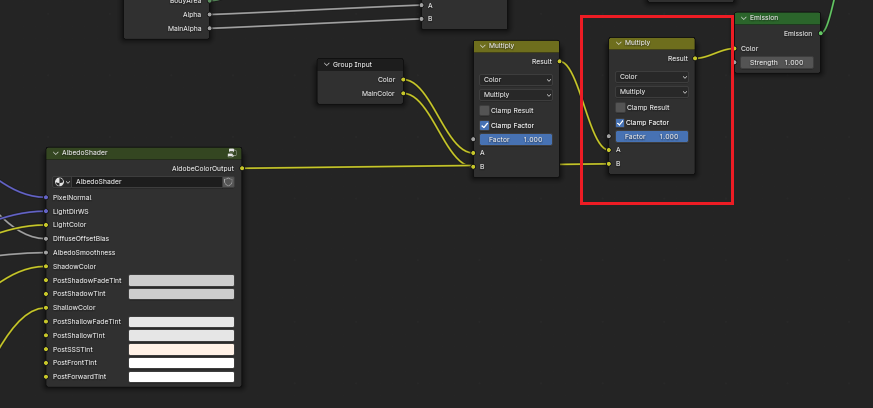873x408 pixels.
Task: Click the node group icon in AlbedoShader header
Action: point(232,153)
